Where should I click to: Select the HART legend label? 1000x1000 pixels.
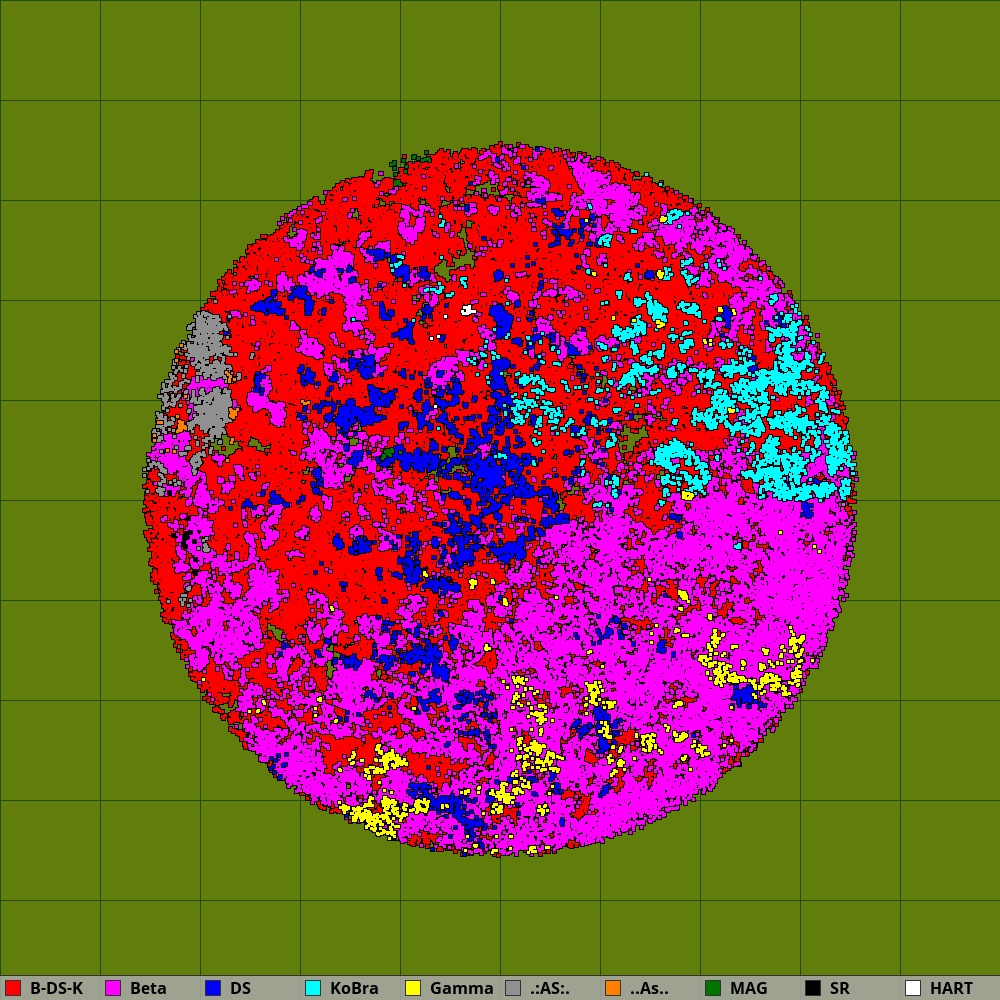click(x=952, y=989)
